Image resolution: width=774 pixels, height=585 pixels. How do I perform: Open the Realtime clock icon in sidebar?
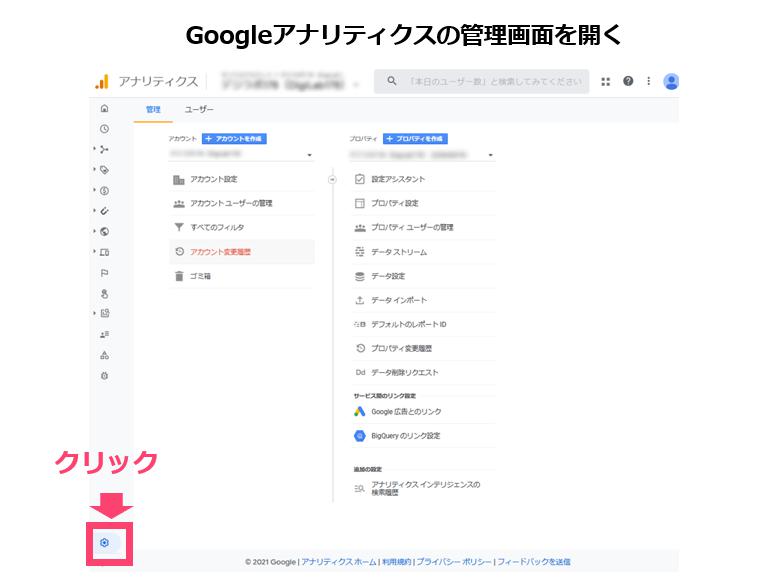click(x=104, y=129)
